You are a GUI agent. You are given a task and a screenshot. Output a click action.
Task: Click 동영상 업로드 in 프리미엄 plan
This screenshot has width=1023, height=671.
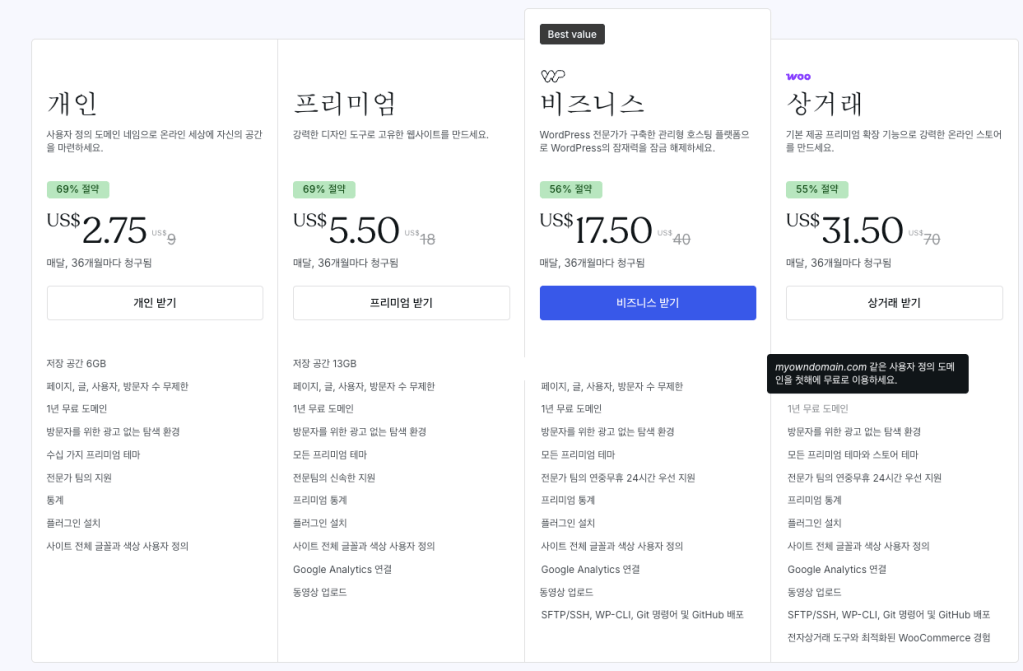(320, 592)
